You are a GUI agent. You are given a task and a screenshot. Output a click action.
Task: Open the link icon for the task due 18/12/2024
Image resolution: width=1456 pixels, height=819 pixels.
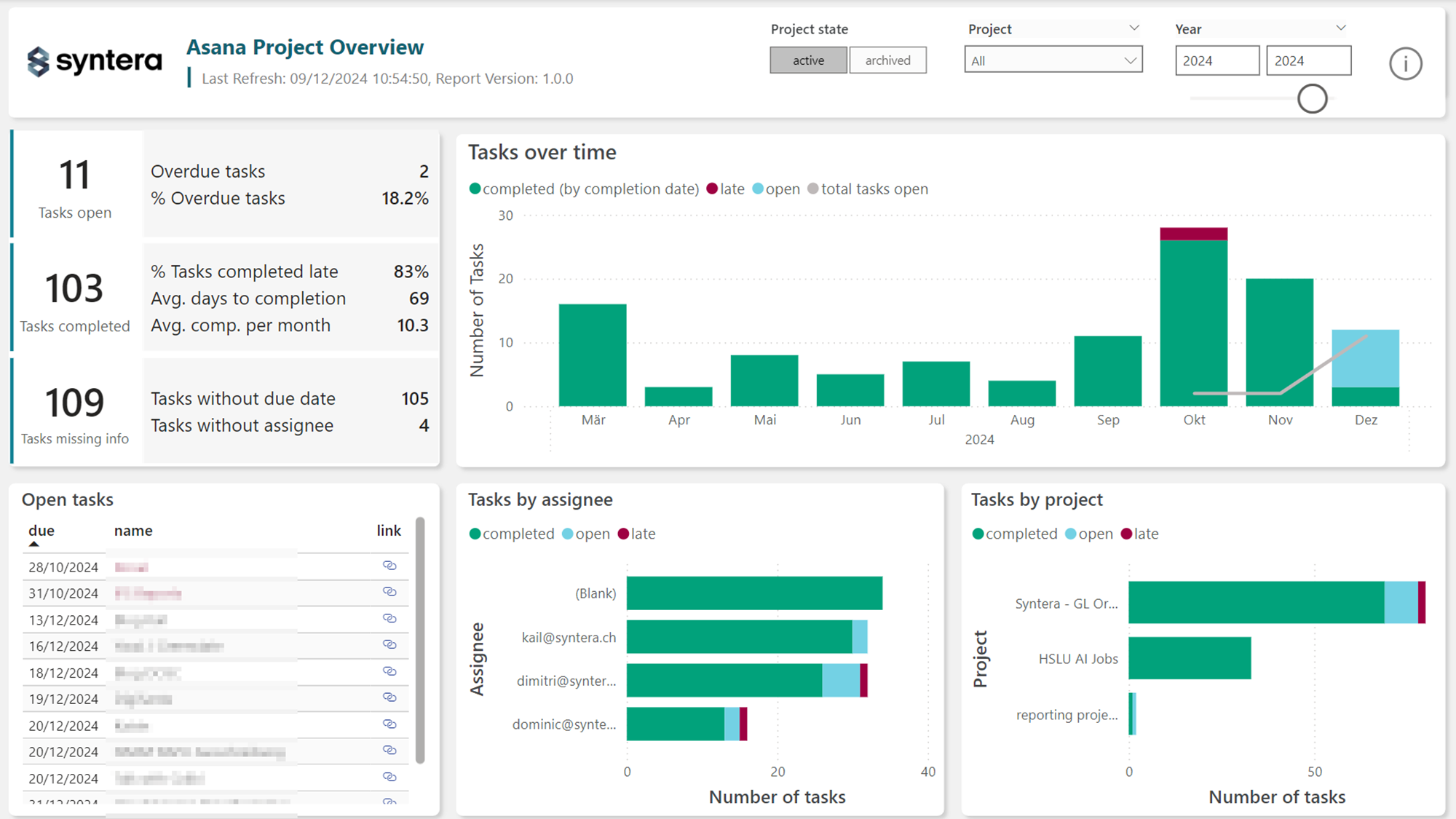pos(390,671)
